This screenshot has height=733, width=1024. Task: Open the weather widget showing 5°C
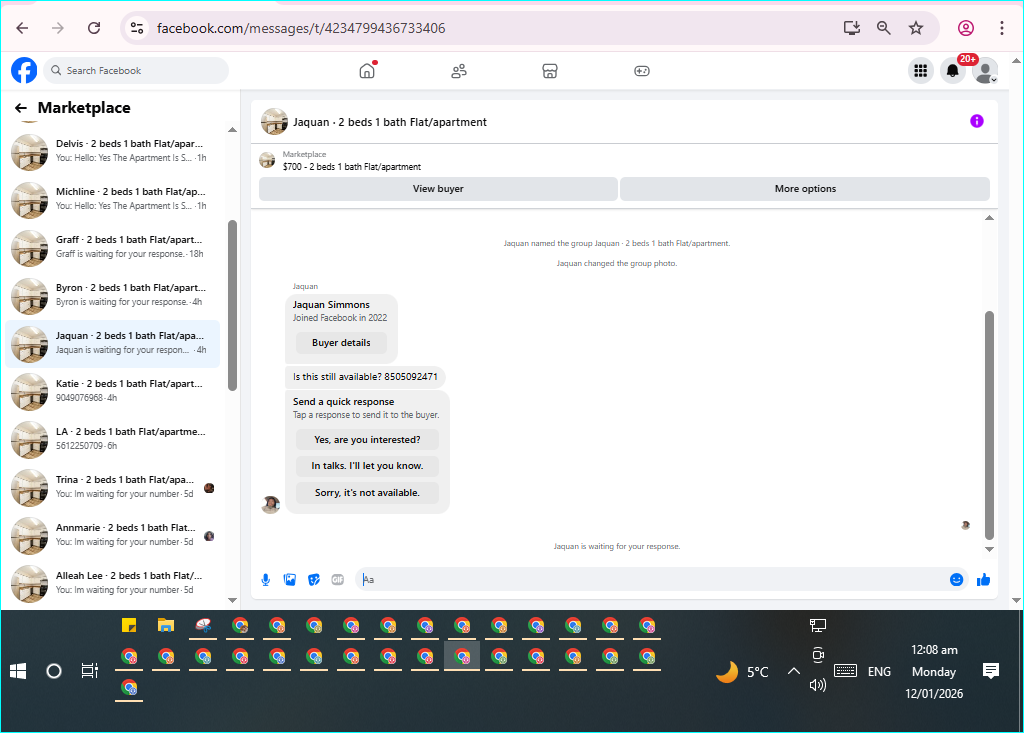[x=743, y=672]
